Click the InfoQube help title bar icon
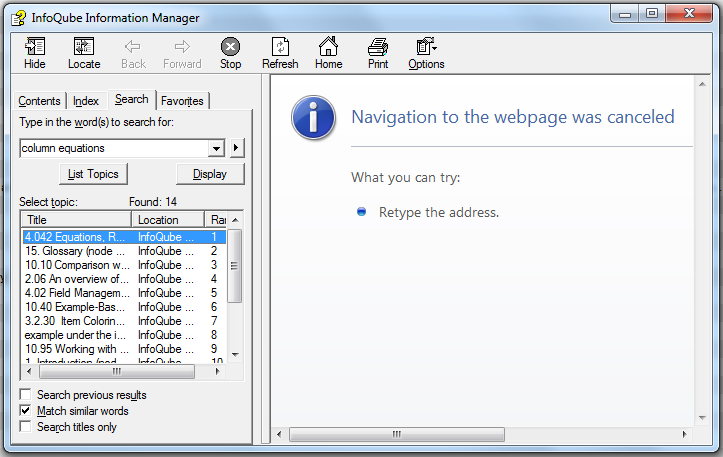The height and width of the screenshot is (457, 723). pyautogui.click(x=19, y=18)
